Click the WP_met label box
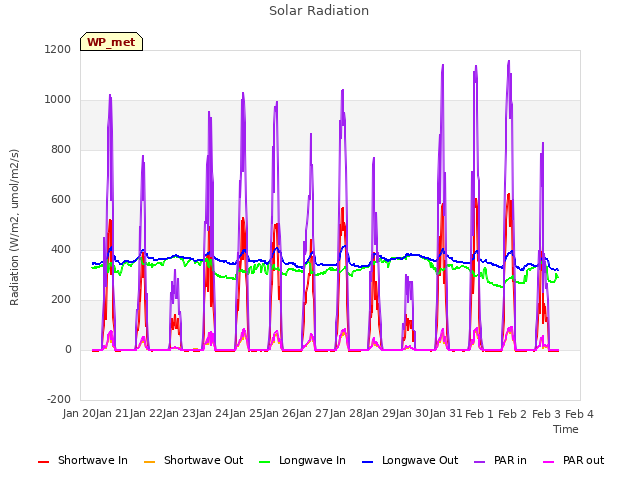The height and width of the screenshot is (480, 640). 111,42
